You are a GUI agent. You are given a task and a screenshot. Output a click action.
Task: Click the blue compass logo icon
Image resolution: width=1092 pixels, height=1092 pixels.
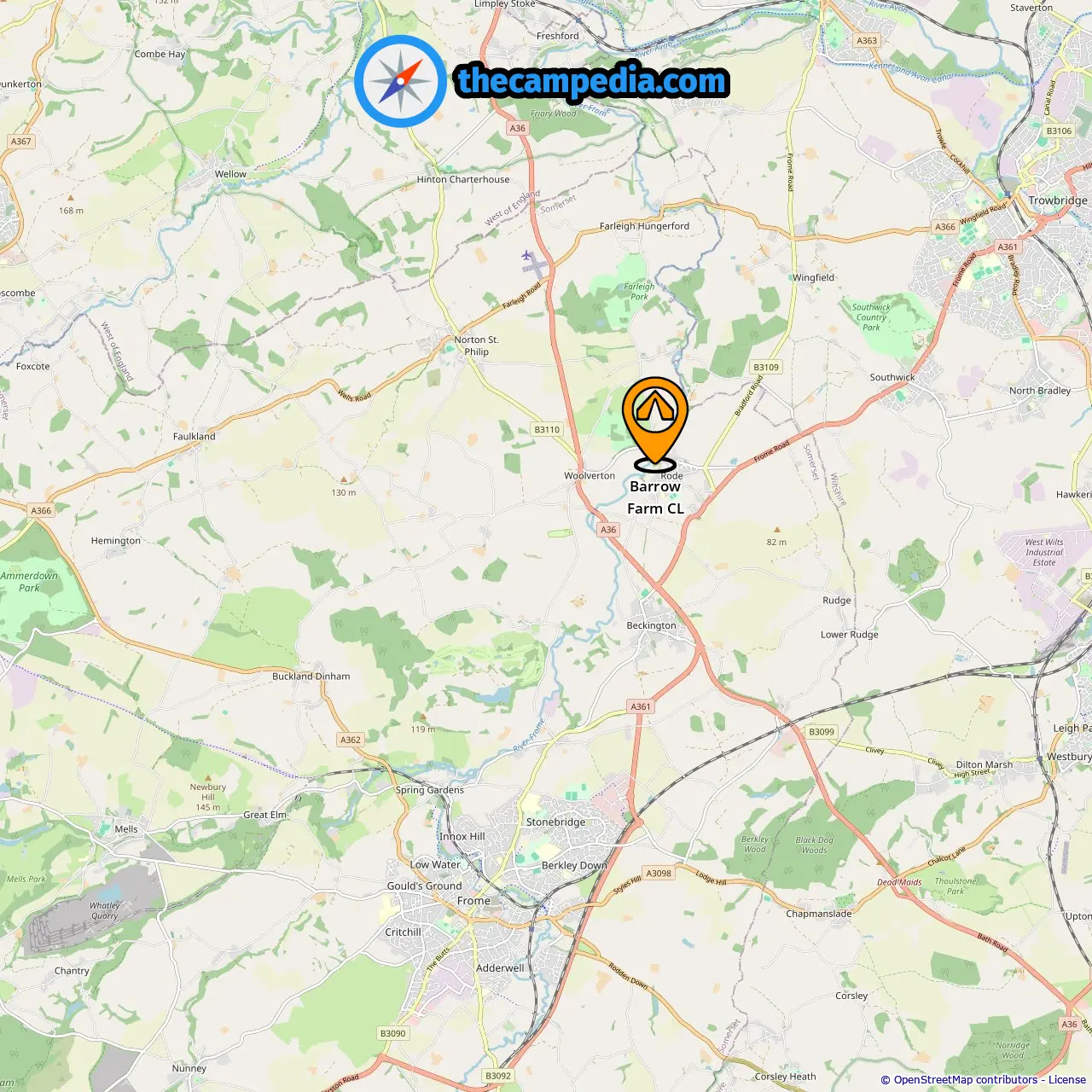pos(400,81)
